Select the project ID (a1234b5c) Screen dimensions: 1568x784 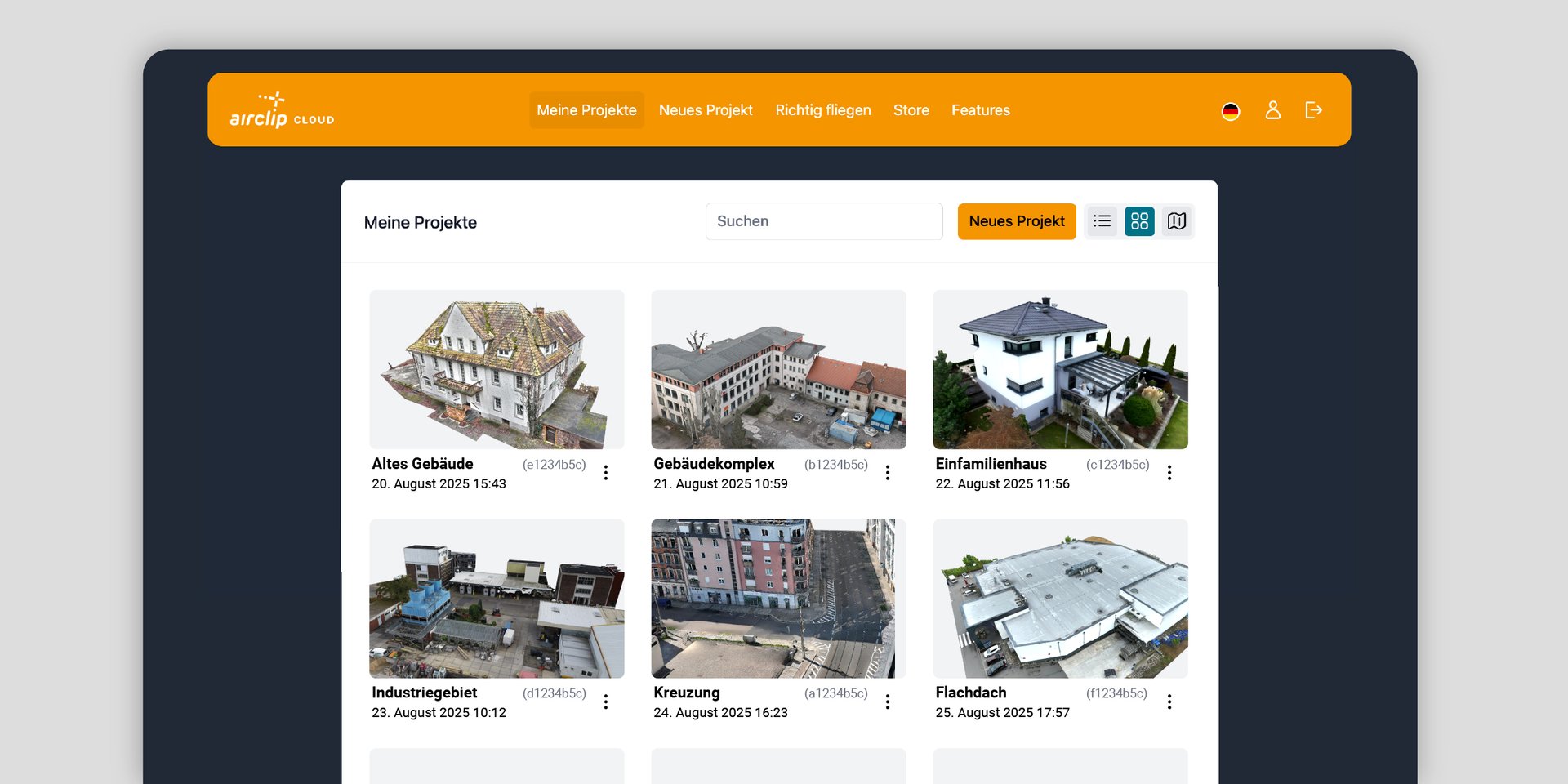836,693
